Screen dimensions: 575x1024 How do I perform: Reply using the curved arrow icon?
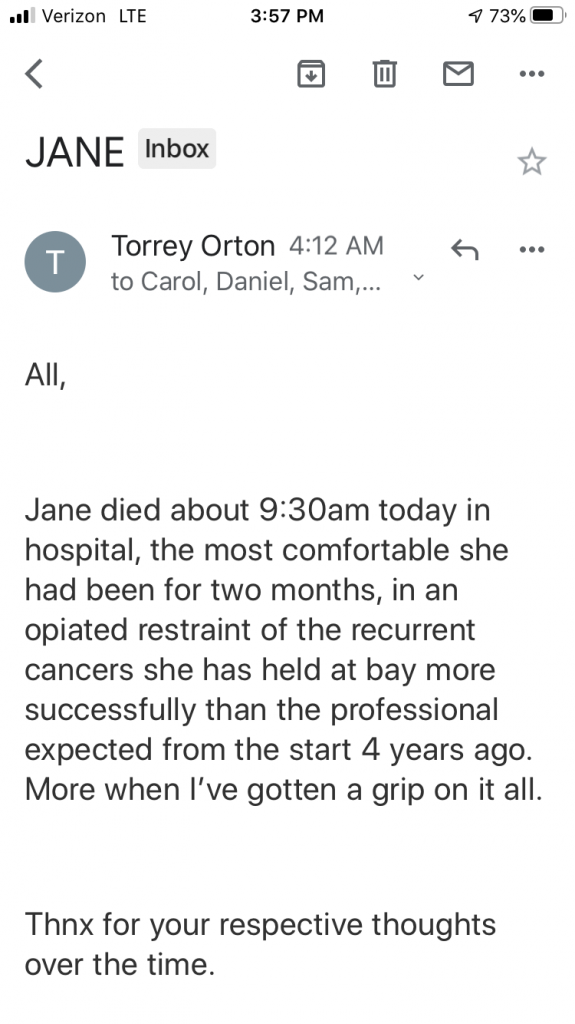465,249
